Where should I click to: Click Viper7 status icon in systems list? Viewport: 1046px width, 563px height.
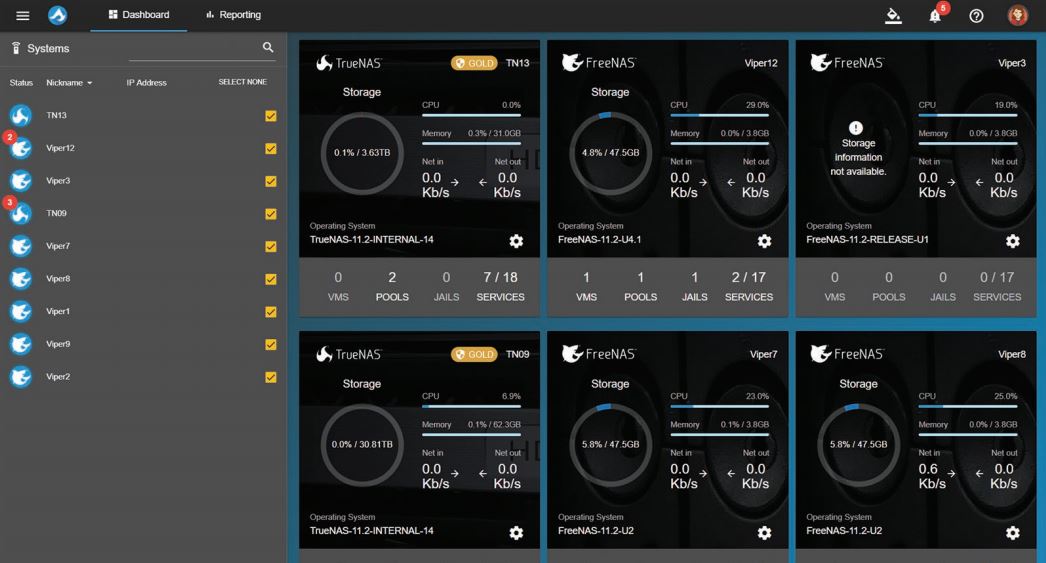pyautogui.click(x=21, y=246)
